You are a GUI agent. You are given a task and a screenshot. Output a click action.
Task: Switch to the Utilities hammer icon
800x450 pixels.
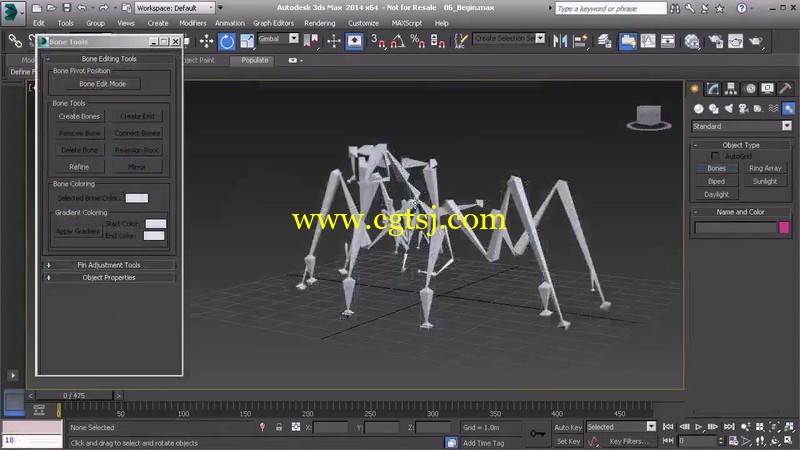tap(785, 89)
